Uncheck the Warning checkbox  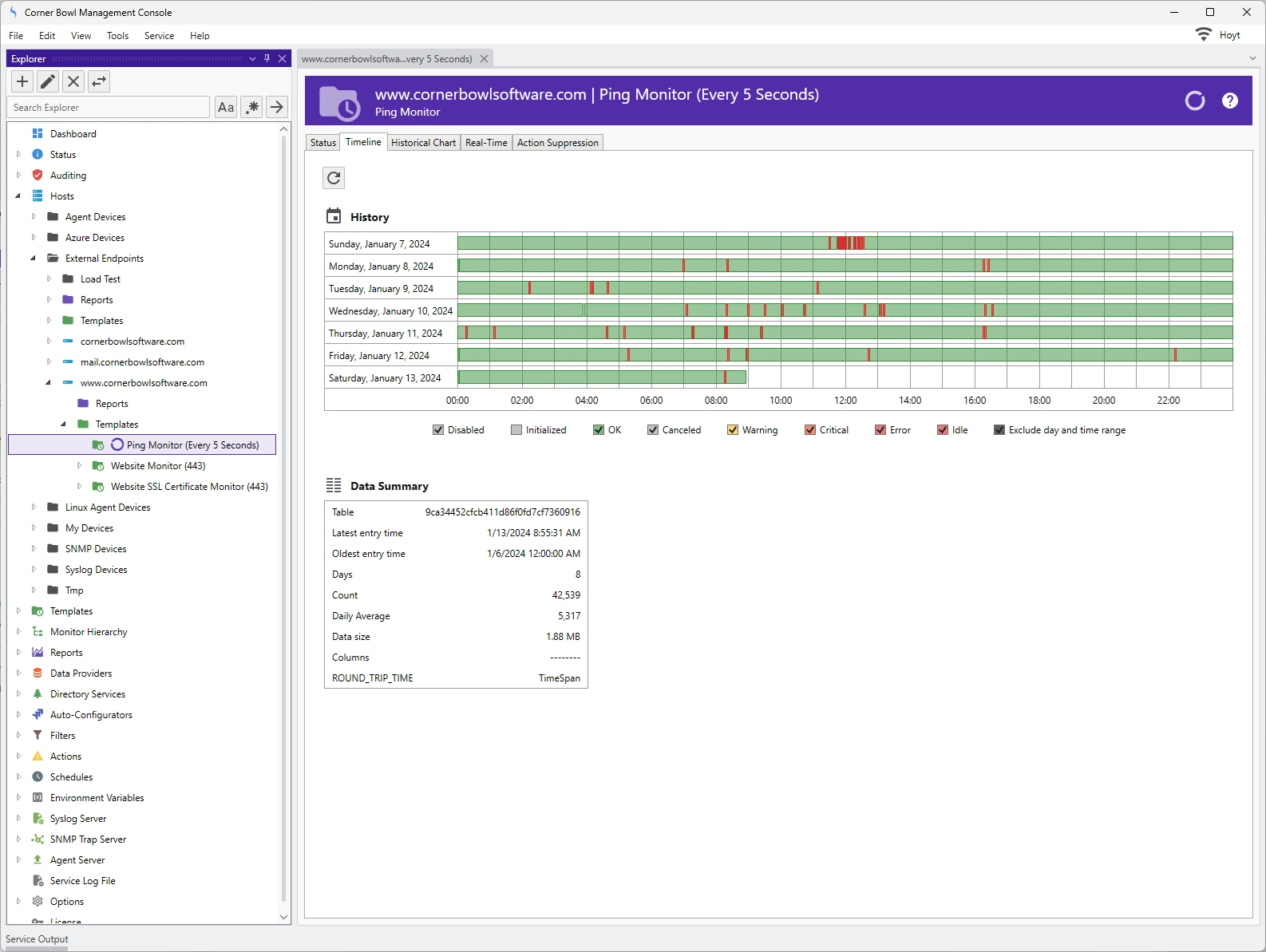coord(732,430)
